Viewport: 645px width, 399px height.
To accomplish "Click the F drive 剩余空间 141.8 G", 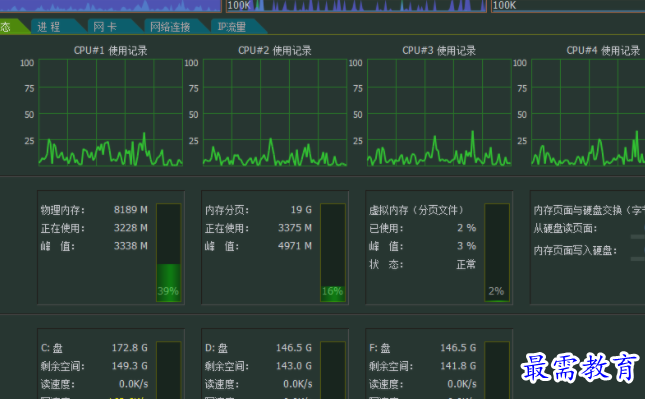I will tap(458, 366).
